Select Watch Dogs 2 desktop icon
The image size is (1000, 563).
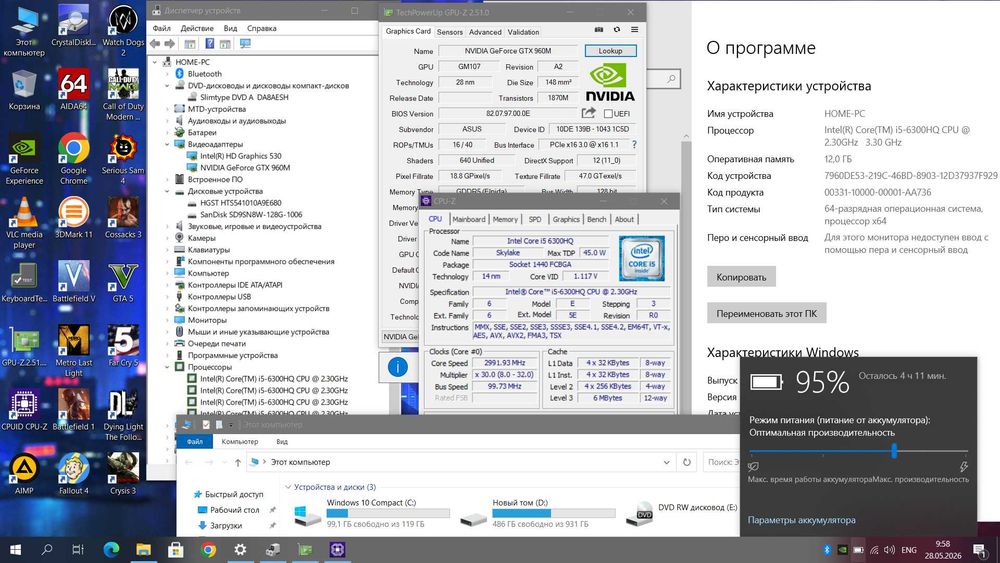pos(122,31)
